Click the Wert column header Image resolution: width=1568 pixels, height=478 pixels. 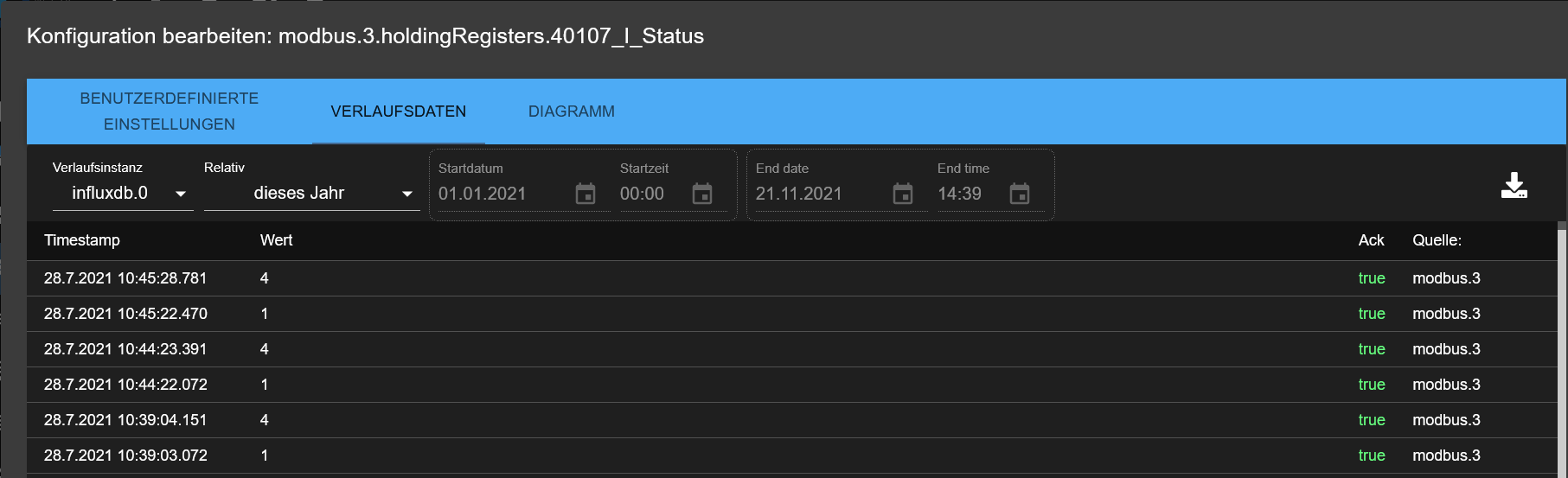pos(277,240)
